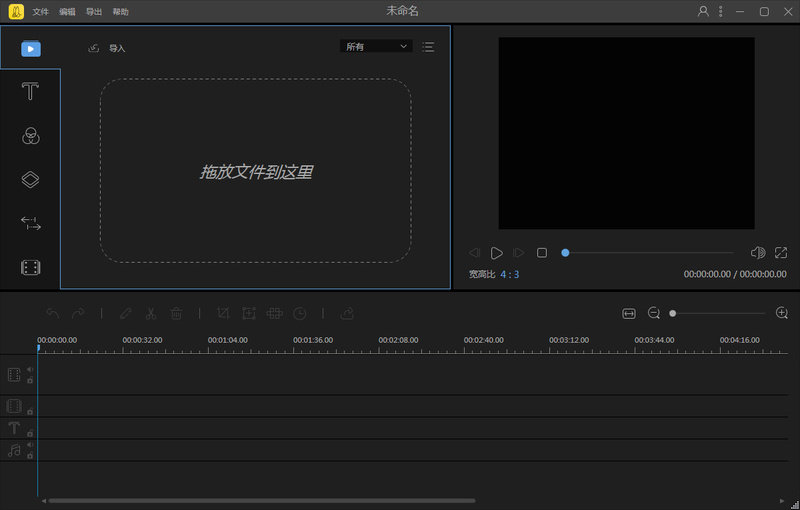Click the scissors split tool
Viewport: 800px width, 510px height.
click(151, 313)
